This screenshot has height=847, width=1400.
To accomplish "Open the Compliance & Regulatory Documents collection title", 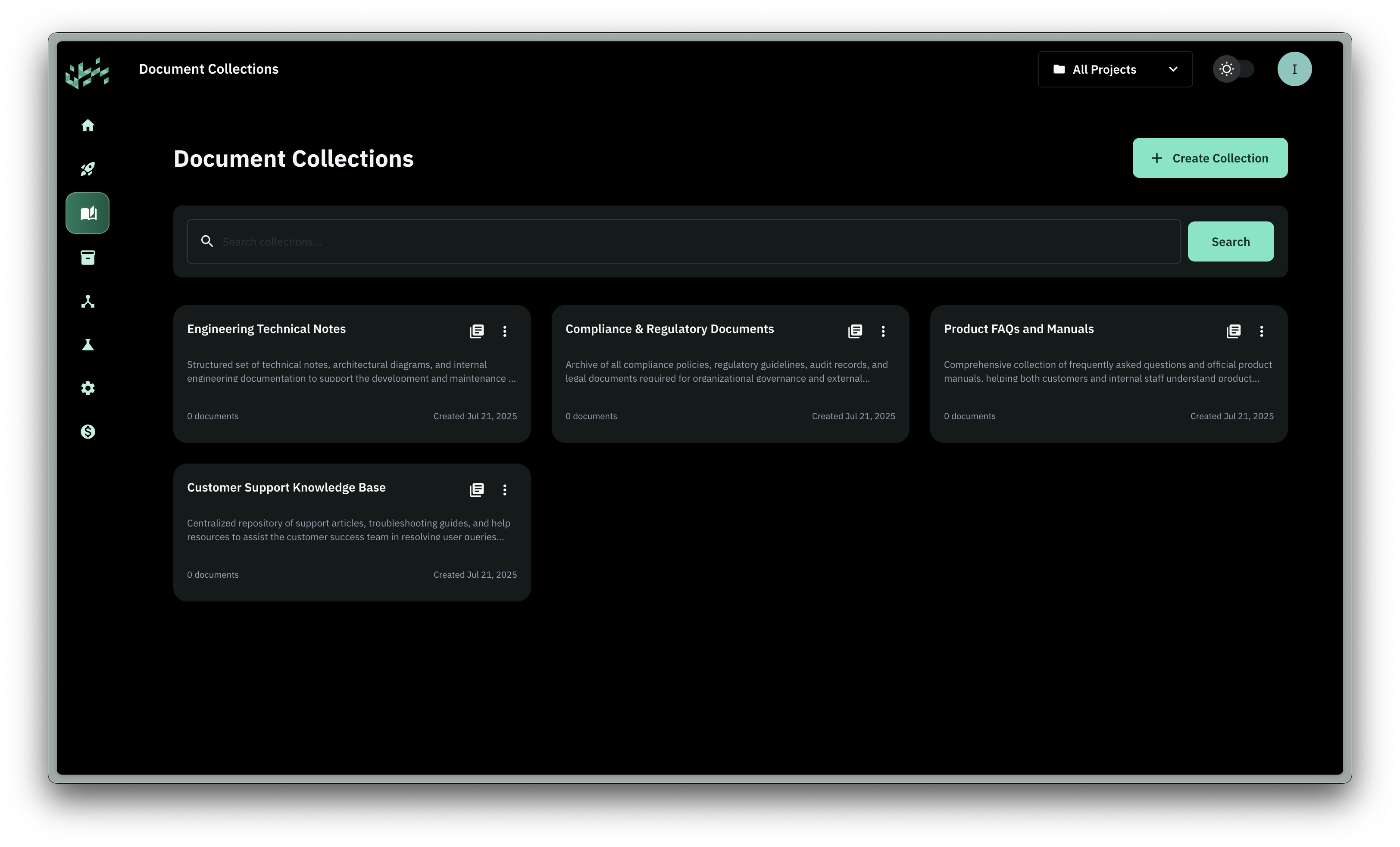I will [669, 329].
